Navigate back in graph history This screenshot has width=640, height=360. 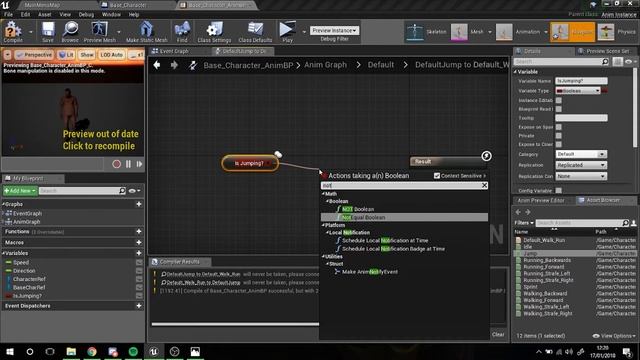[157, 65]
